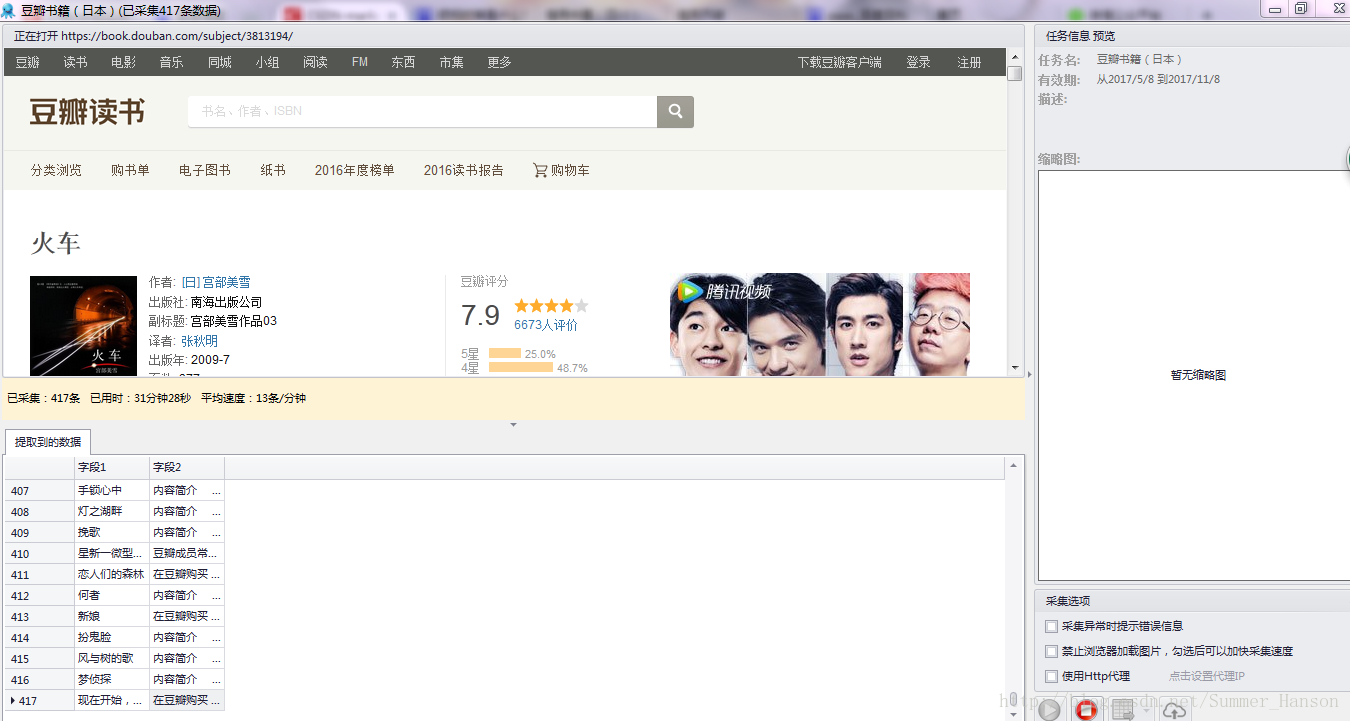Open 东西 in the top navigation

(403, 62)
